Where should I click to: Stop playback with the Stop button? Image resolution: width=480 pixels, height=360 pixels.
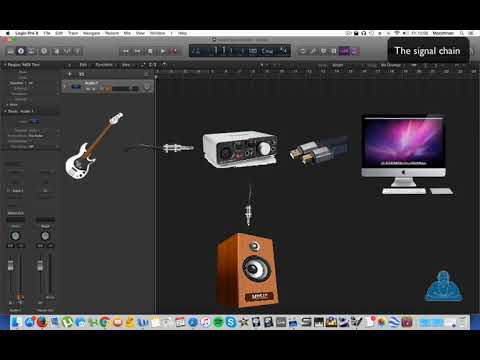[x=150, y=51]
